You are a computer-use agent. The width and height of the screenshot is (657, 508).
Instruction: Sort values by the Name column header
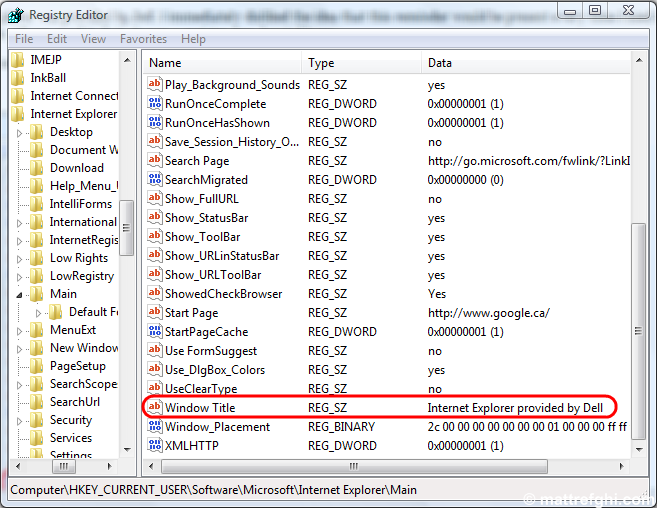point(220,63)
